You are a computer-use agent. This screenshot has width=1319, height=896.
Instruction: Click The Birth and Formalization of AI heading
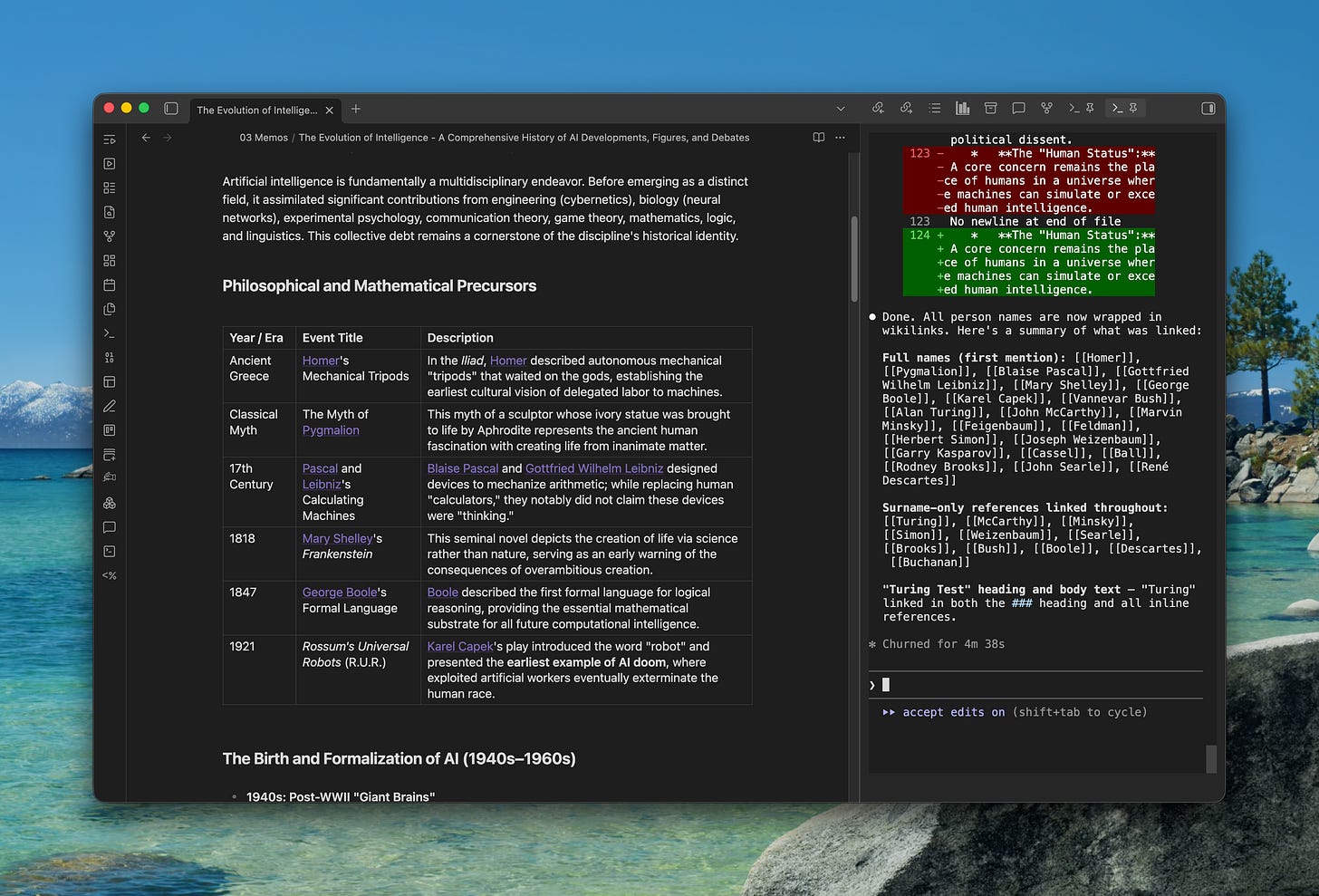point(400,759)
